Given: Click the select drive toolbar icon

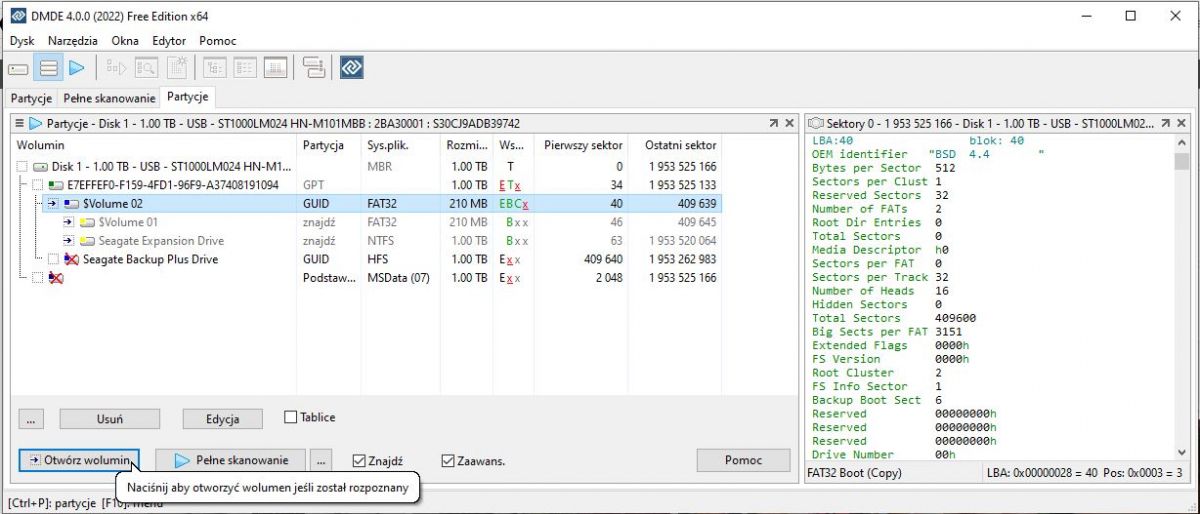Looking at the screenshot, I should (x=18, y=68).
